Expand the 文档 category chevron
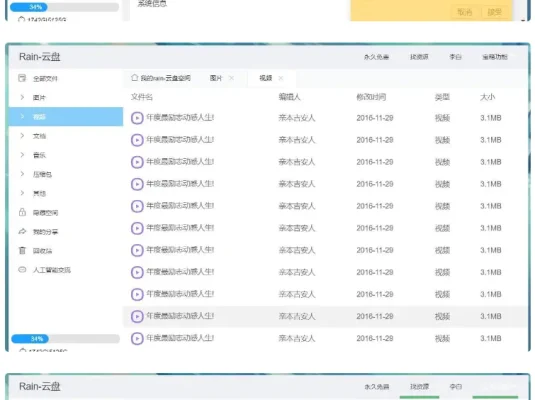Image resolution: width=535 pixels, height=400 pixels. click(22, 136)
